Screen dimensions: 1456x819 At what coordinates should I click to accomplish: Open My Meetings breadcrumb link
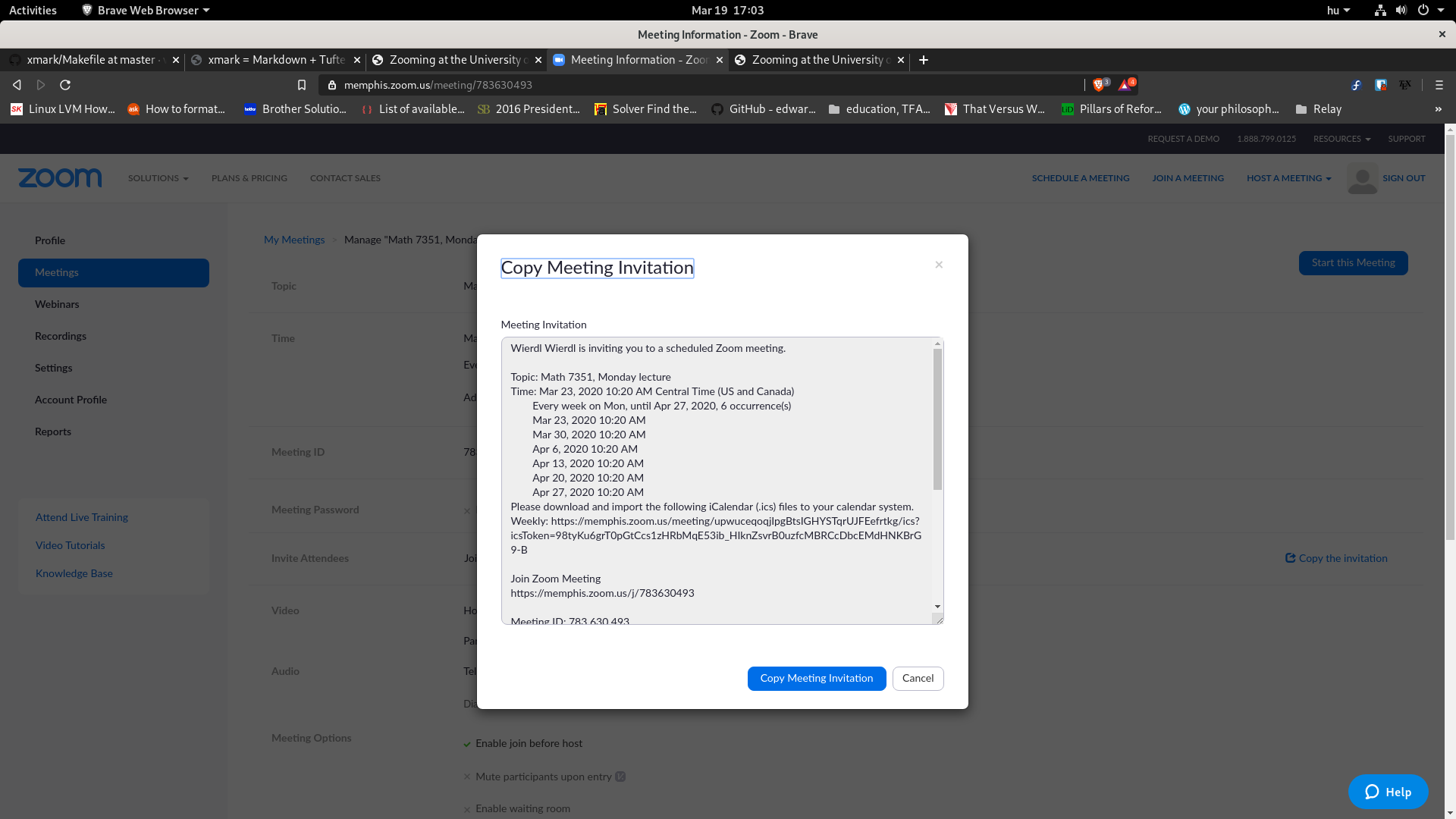(x=294, y=240)
